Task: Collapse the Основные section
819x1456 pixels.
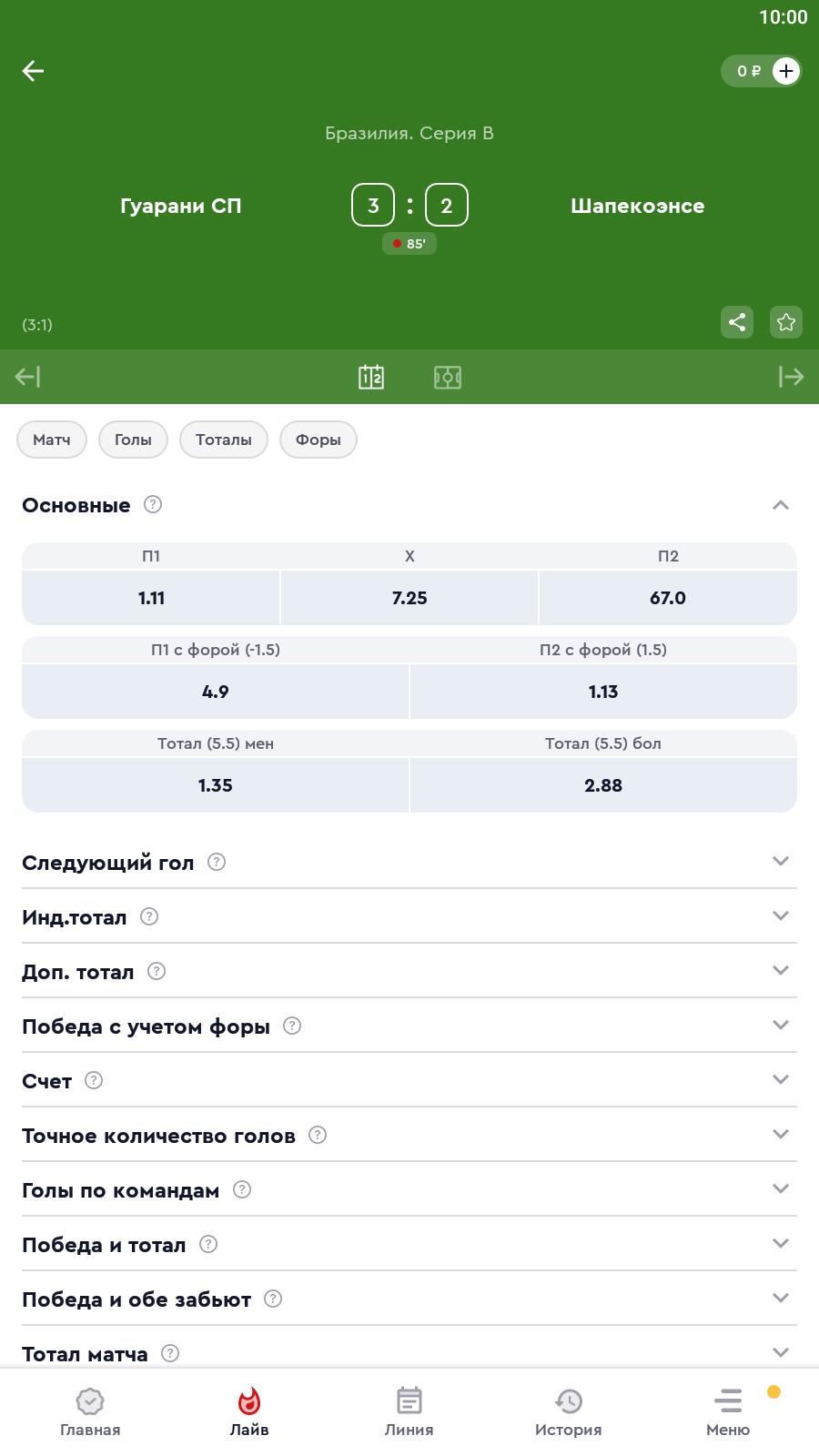Action: click(x=780, y=505)
